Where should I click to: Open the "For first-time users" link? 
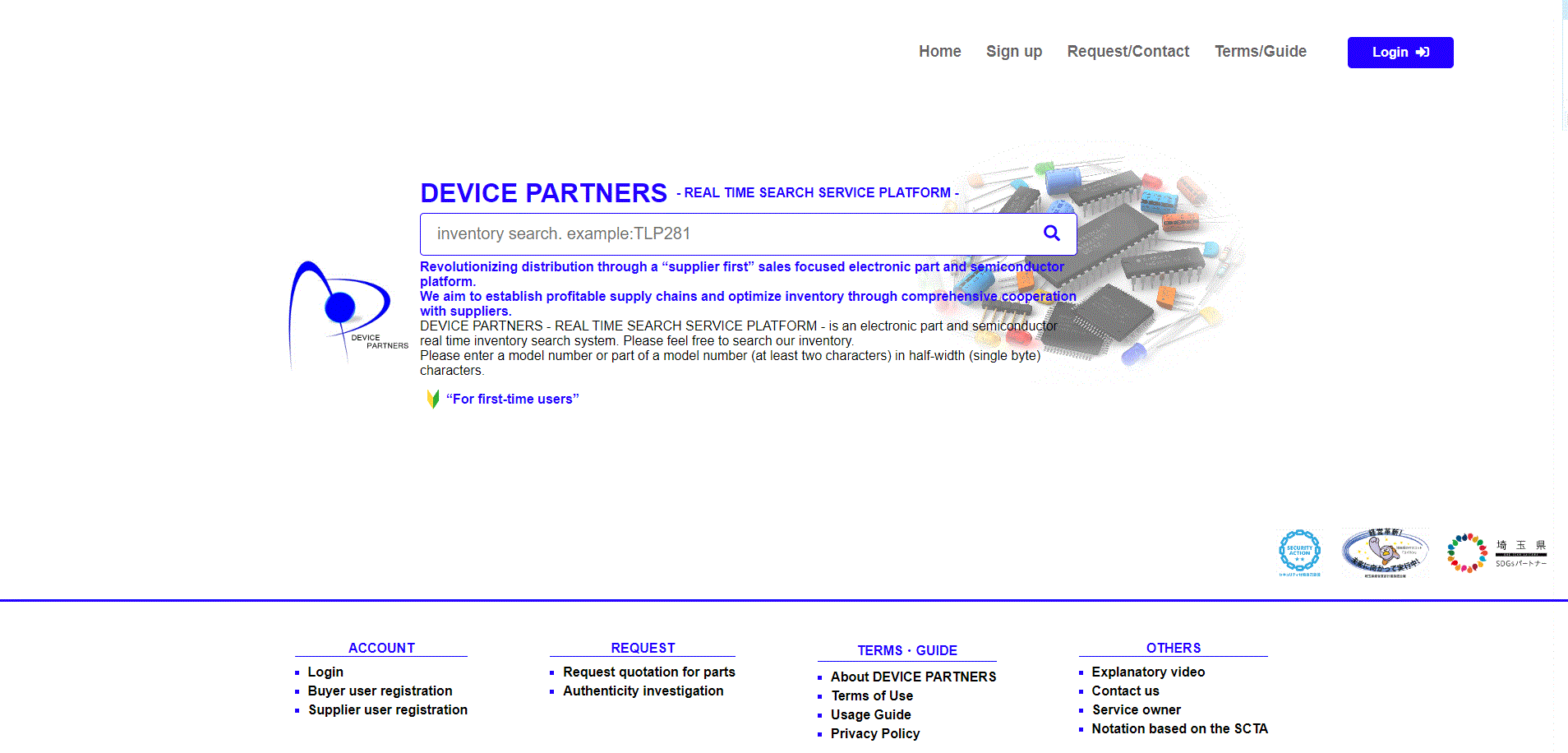coord(513,400)
